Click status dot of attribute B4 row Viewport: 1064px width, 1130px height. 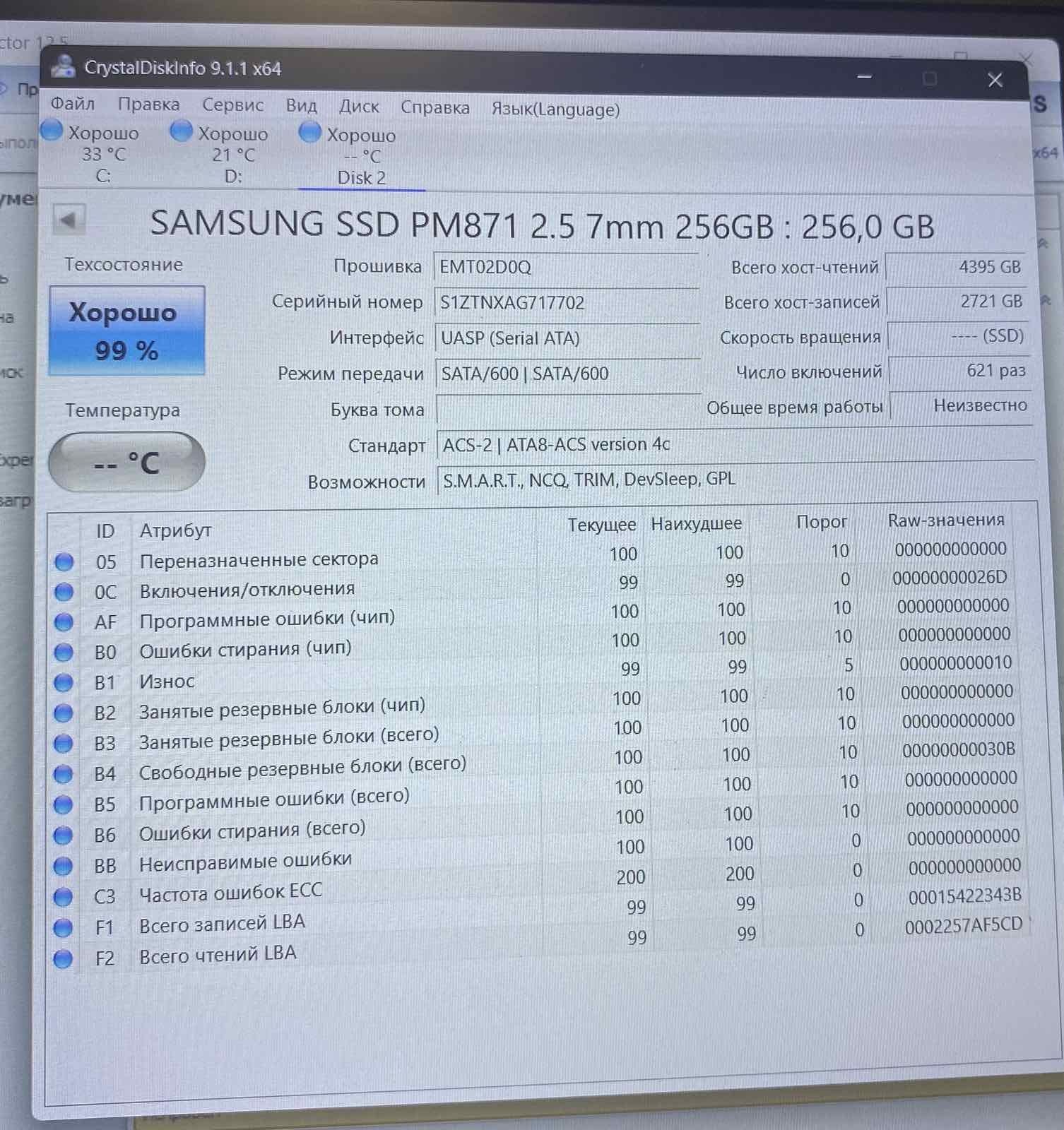point(64,775)
